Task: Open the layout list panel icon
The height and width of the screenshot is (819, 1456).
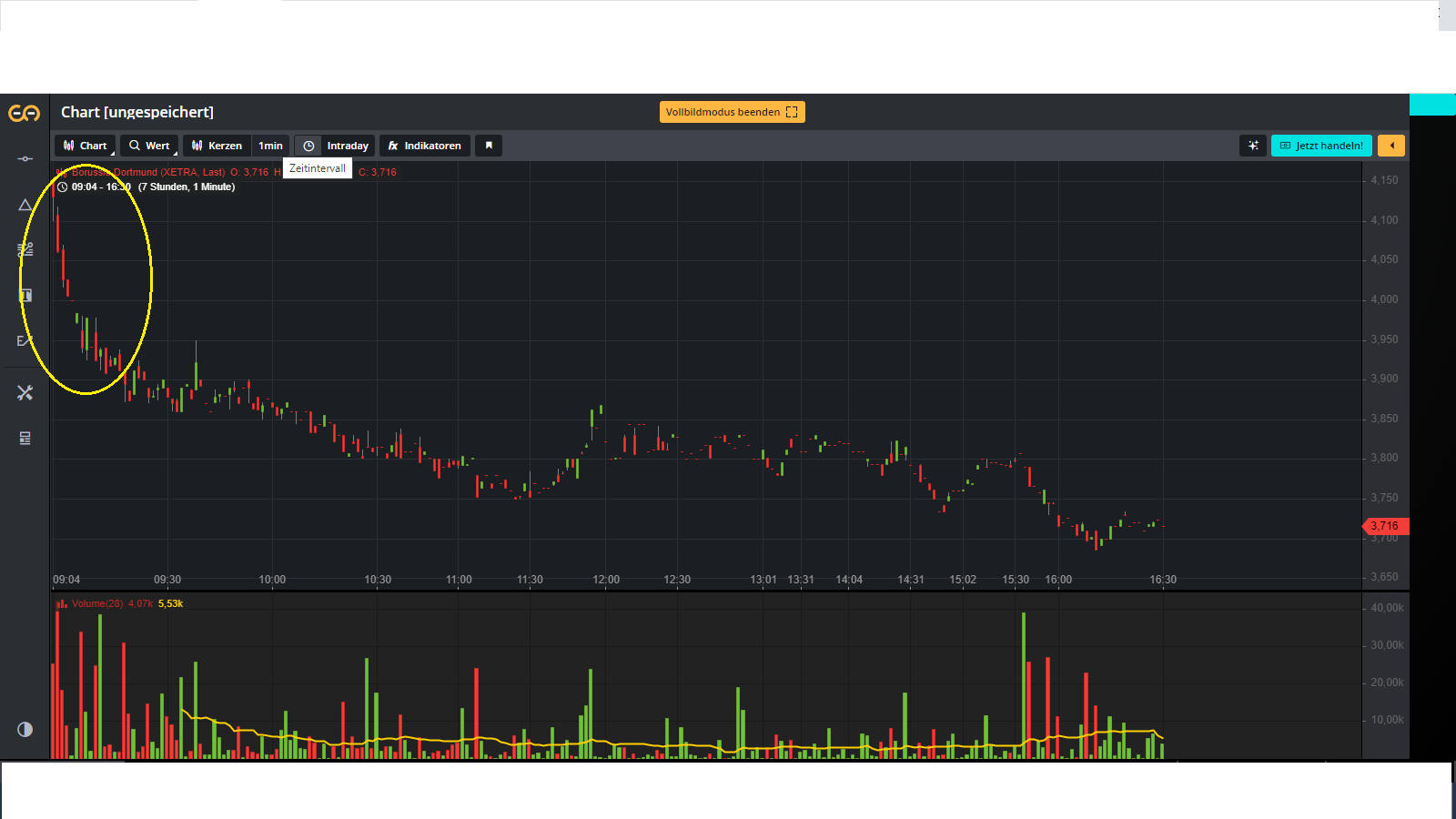Action: [25, 438]
